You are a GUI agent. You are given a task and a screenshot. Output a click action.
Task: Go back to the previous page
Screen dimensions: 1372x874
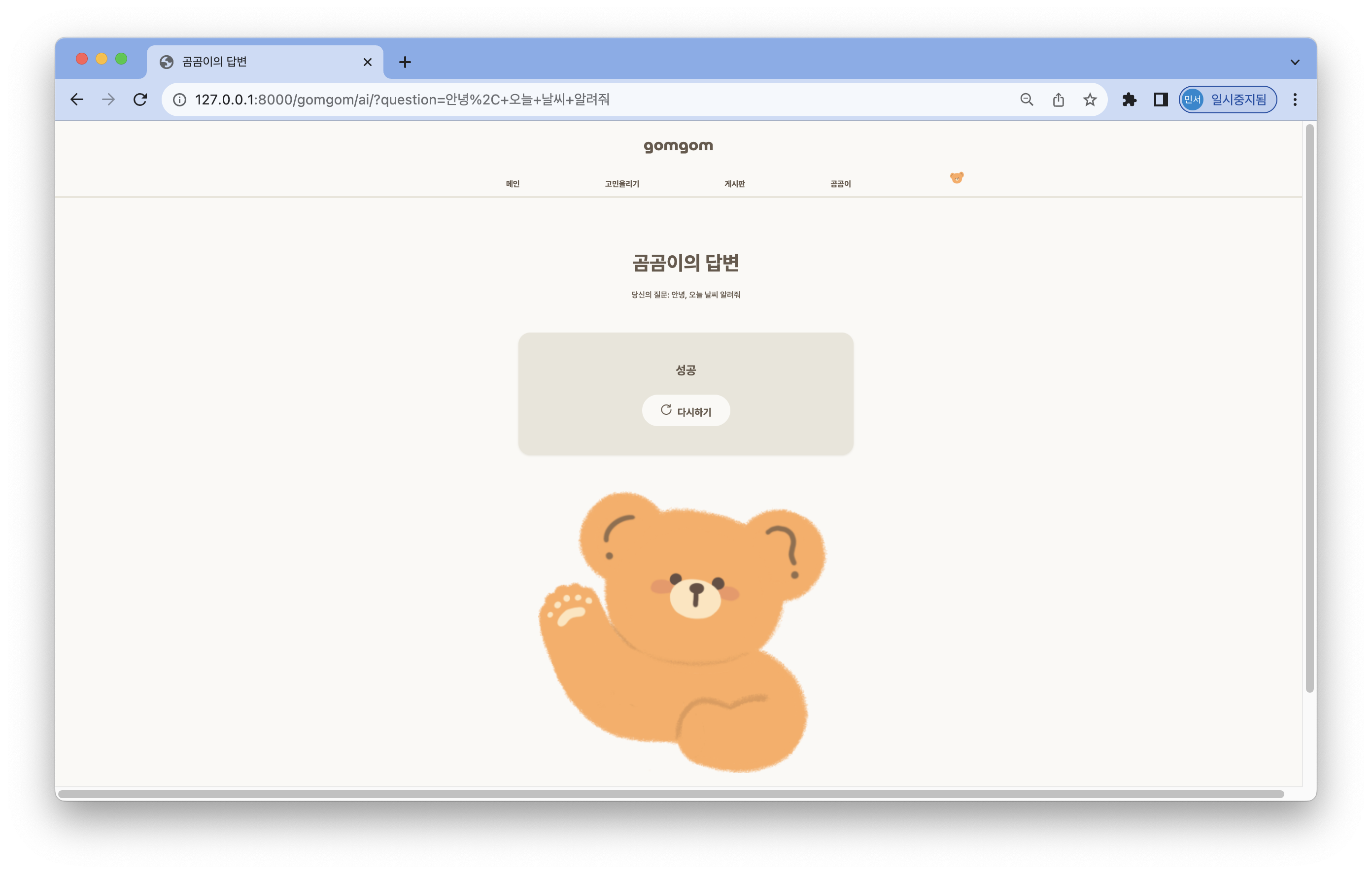pos(77,100)
